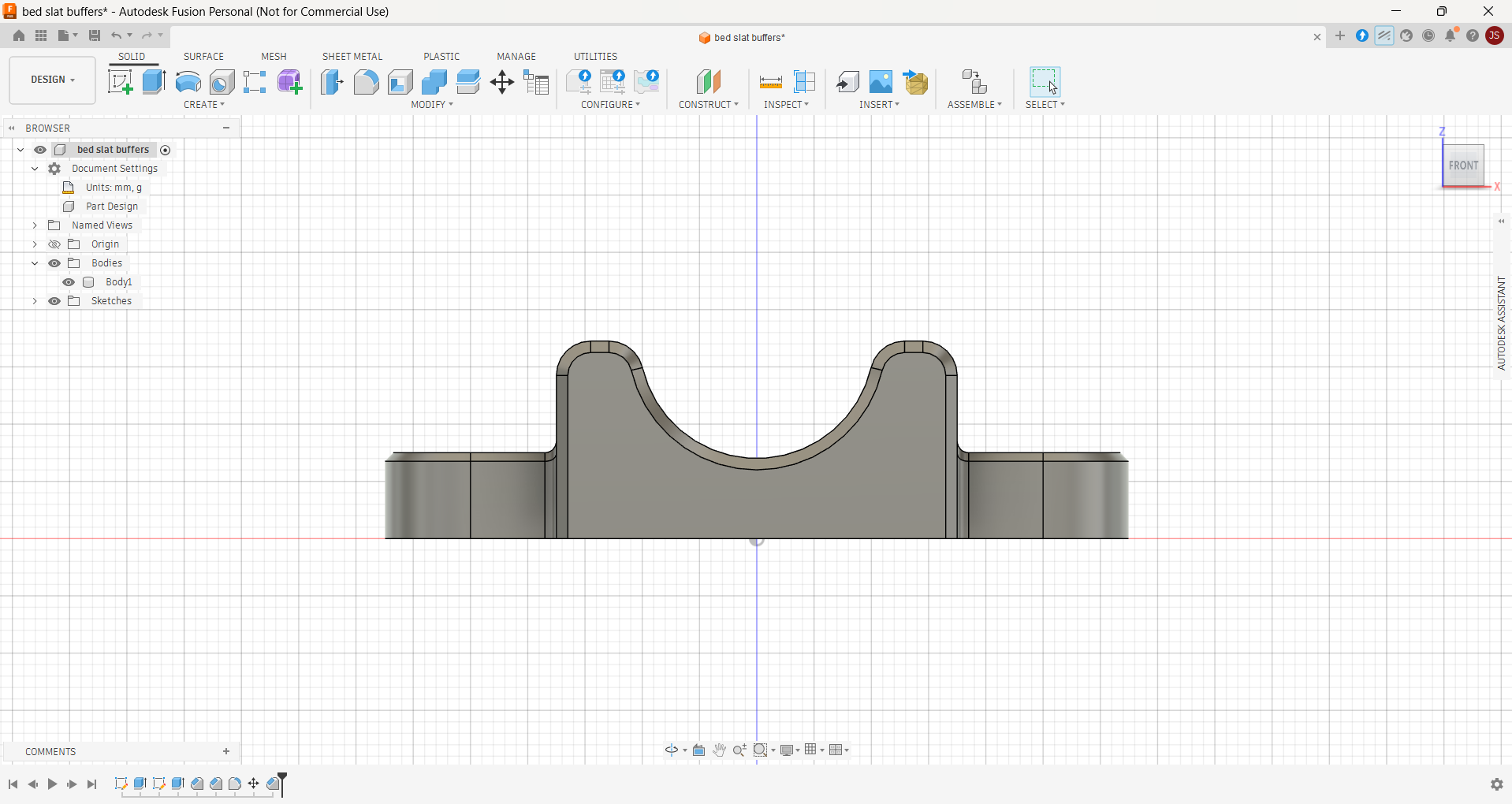Activate the Extrude tool
Viewport: 1512px width, 804px height.
(154, 82)
